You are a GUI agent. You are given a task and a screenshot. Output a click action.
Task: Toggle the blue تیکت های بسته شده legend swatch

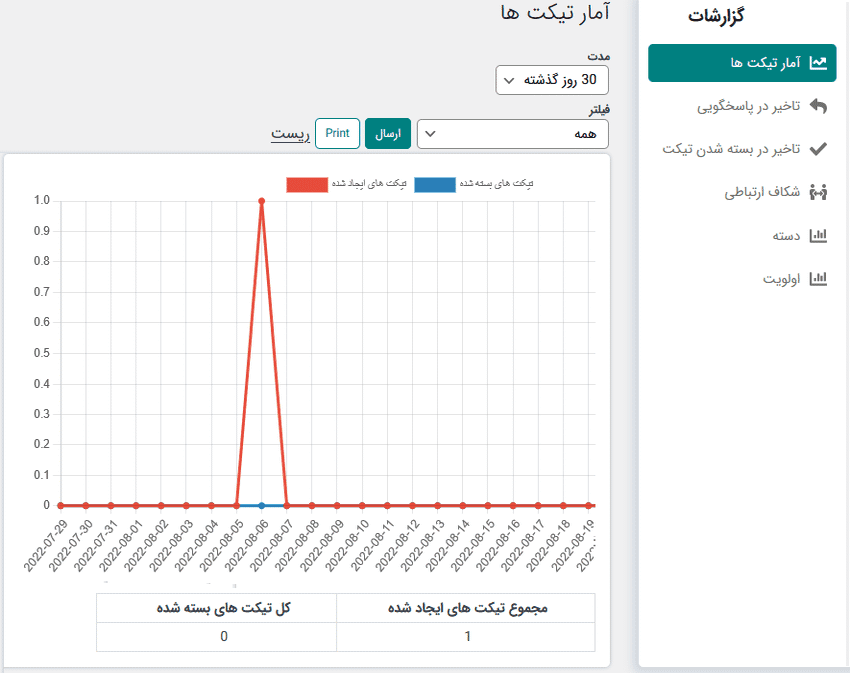(435, 184)
